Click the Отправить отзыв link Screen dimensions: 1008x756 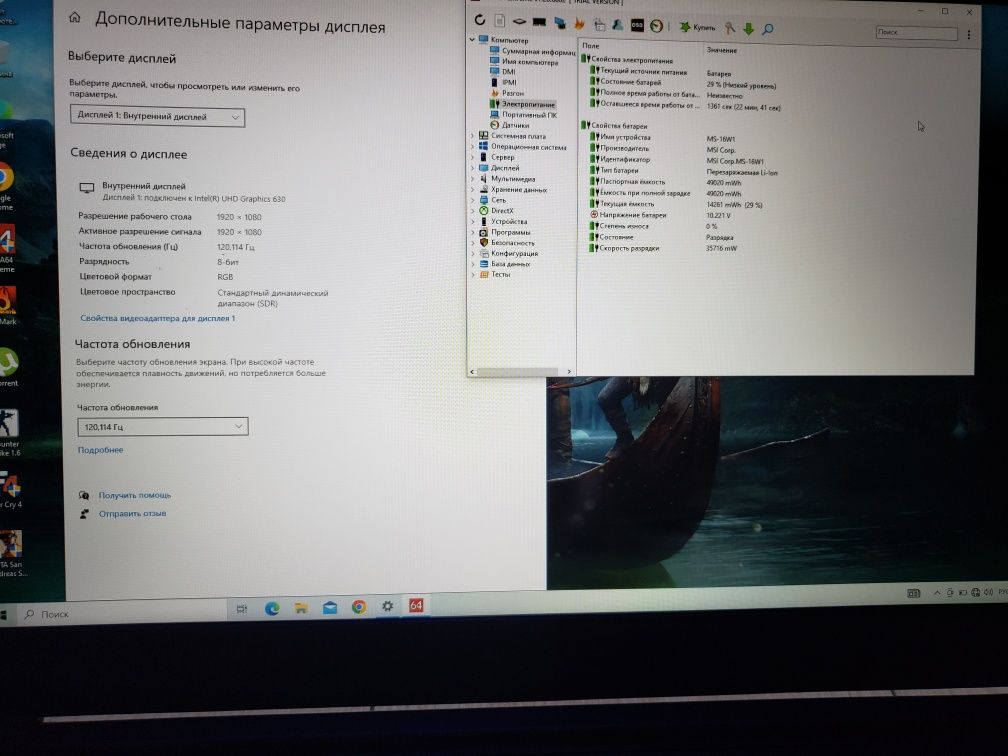click(x=132, y=513)
